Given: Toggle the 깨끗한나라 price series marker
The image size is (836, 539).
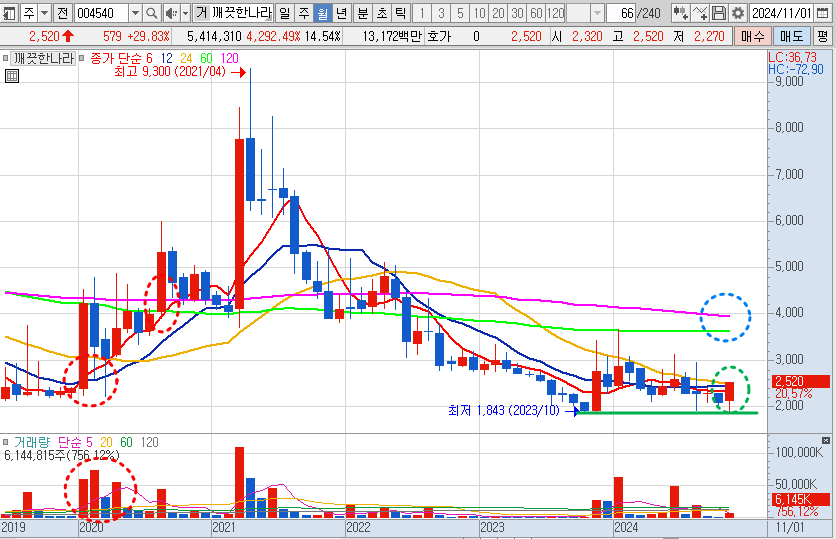Looking at the screenshot, I should point(5,58).
